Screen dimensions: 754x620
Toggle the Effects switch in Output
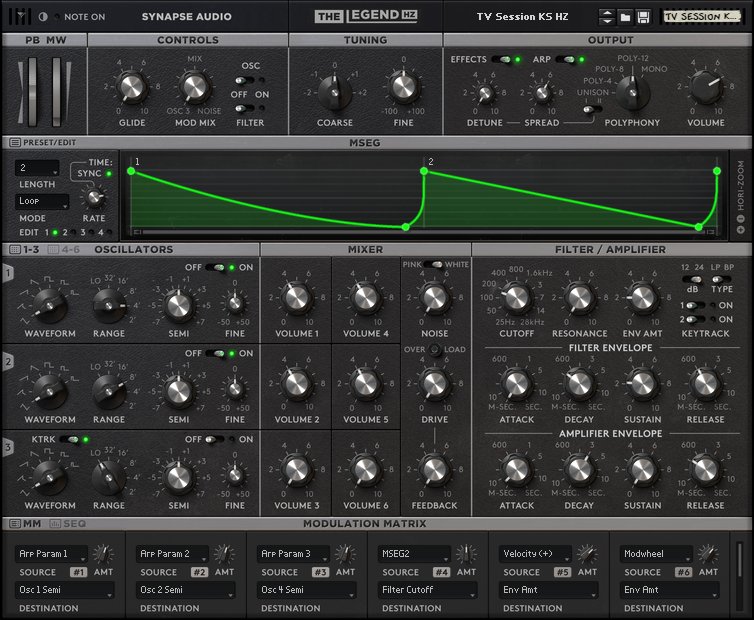point(502,60)
